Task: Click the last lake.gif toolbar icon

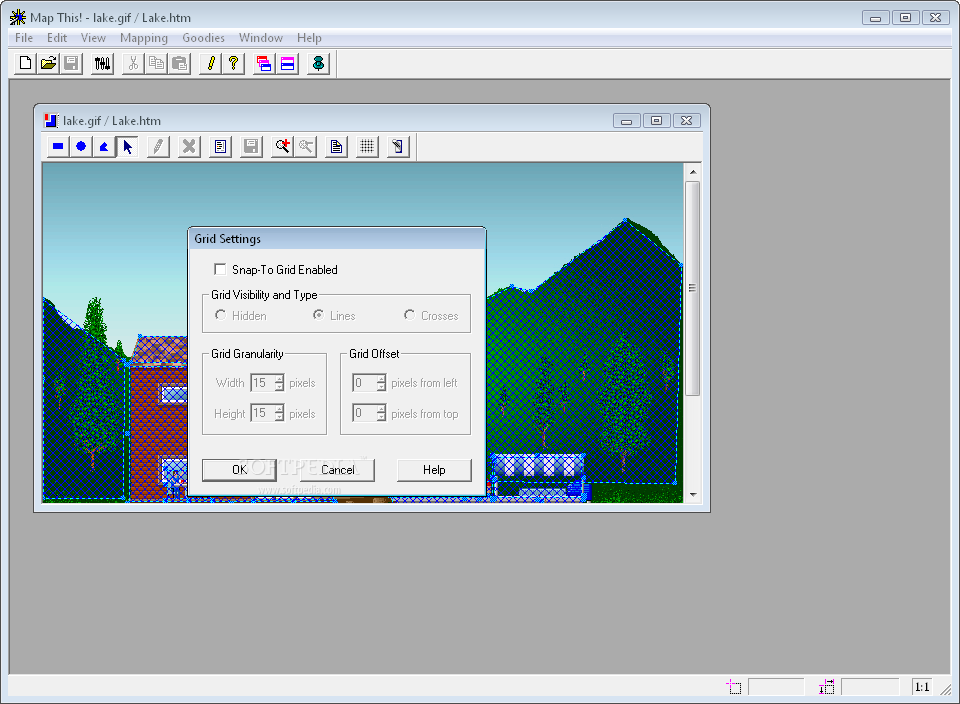Action: (398, 147)
